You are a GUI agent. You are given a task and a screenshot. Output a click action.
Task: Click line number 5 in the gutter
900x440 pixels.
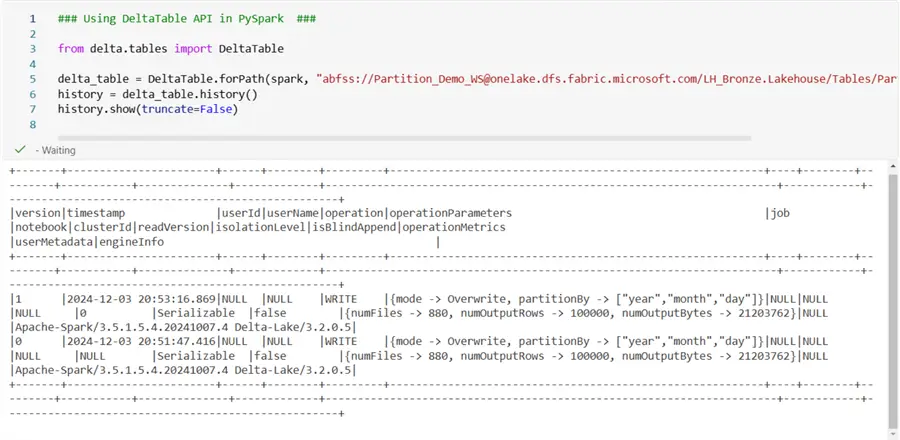click(33, 78)
